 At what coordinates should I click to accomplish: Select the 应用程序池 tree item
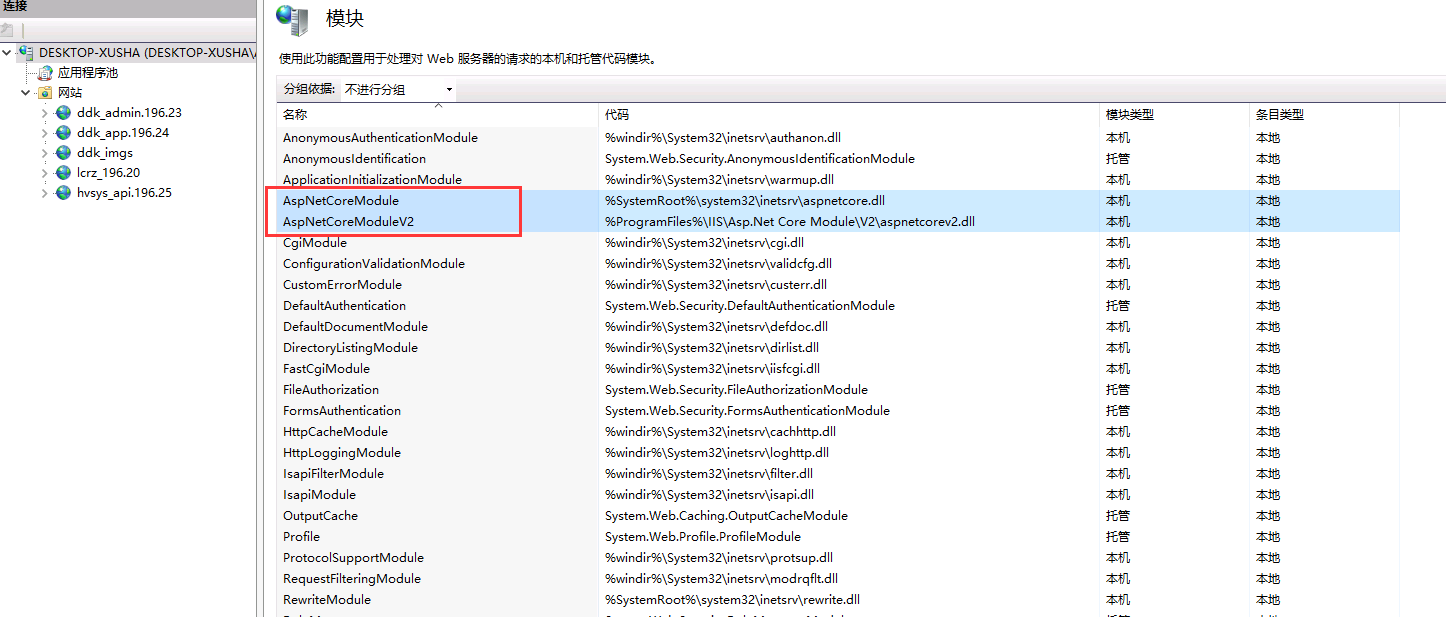click(x=88, y=73)
